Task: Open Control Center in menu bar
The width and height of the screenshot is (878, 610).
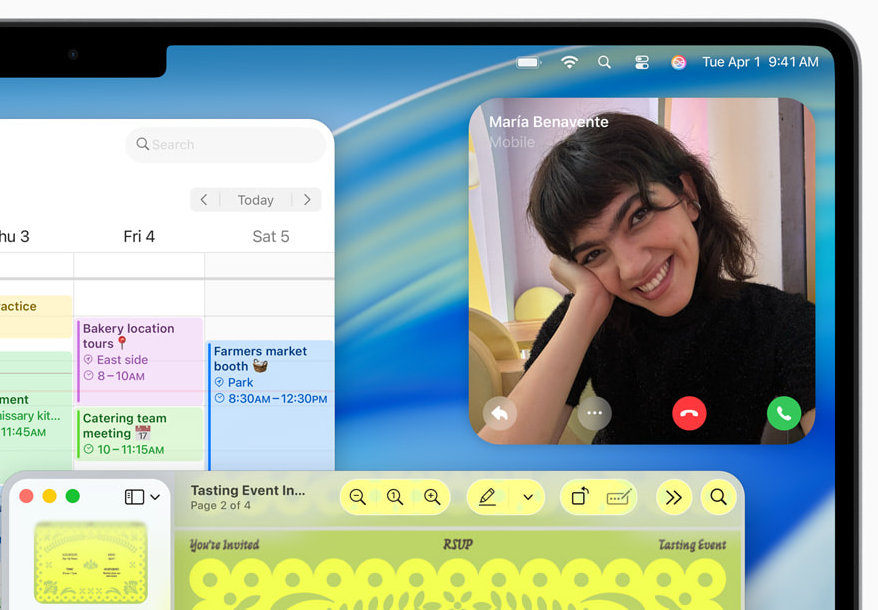Action: pyautogui.click(x=642, y=62)
